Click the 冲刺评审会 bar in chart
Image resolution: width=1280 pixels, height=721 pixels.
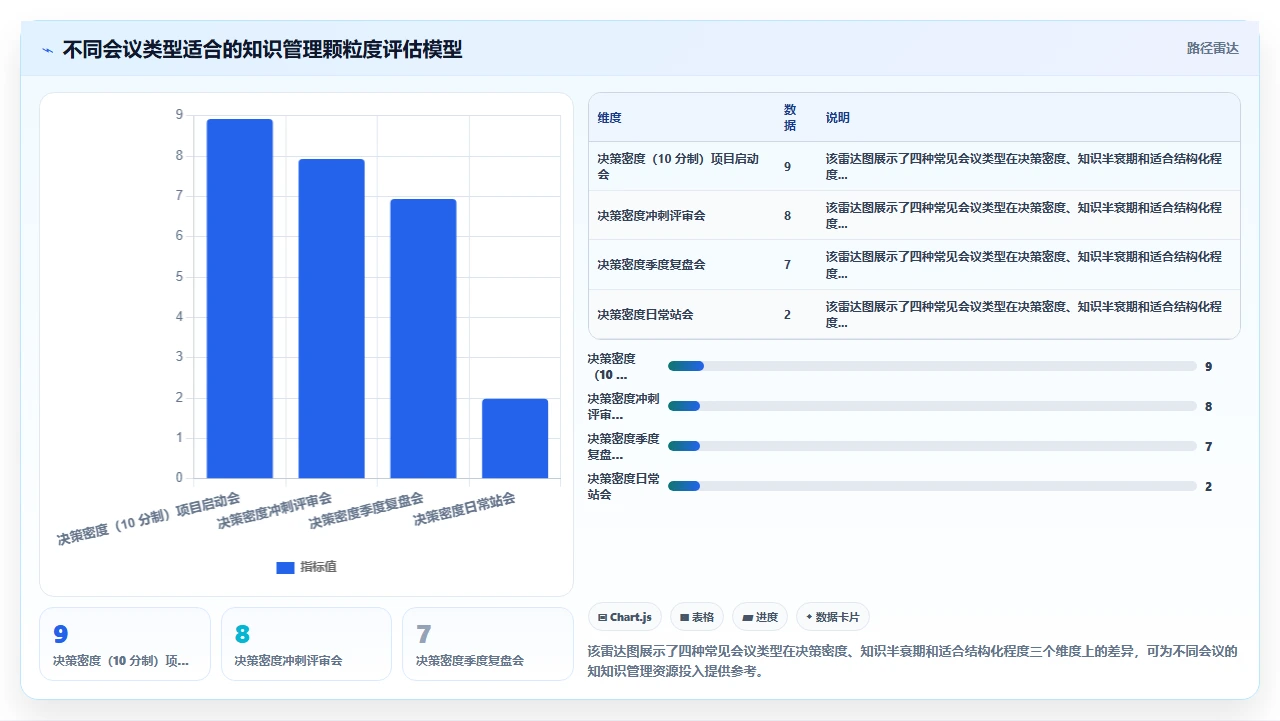tap(331, 318)
